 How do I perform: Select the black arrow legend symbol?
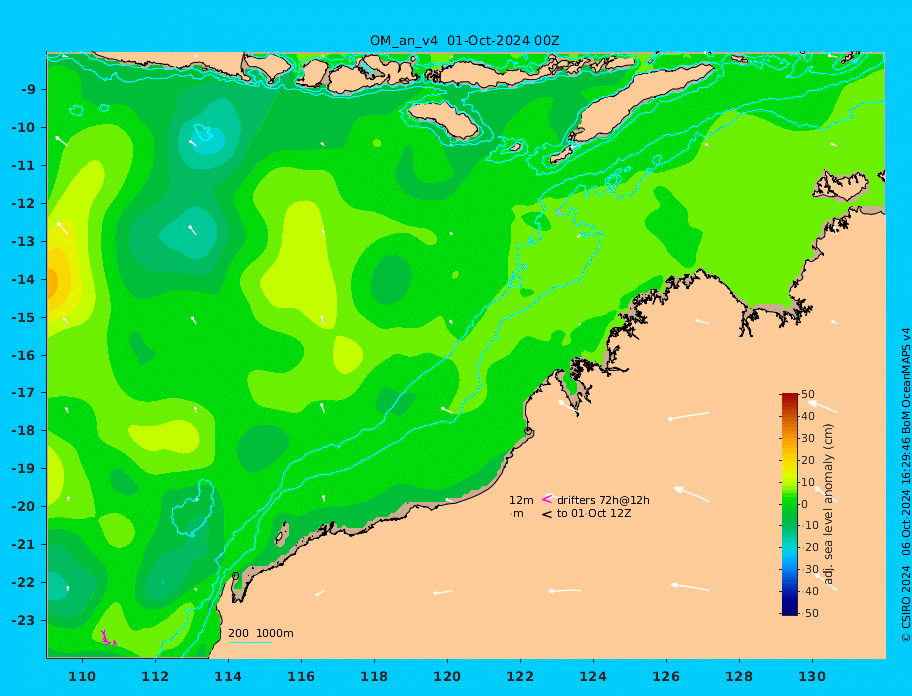coord(547,514)
